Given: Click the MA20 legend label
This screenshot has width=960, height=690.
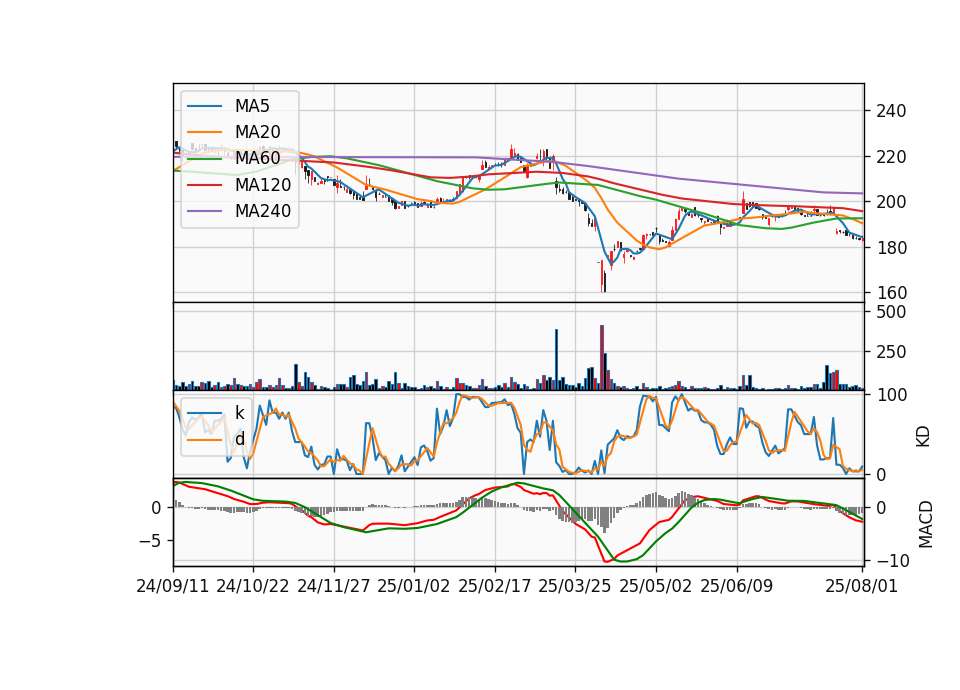Looking at the screenshot, I should point(257,132).
